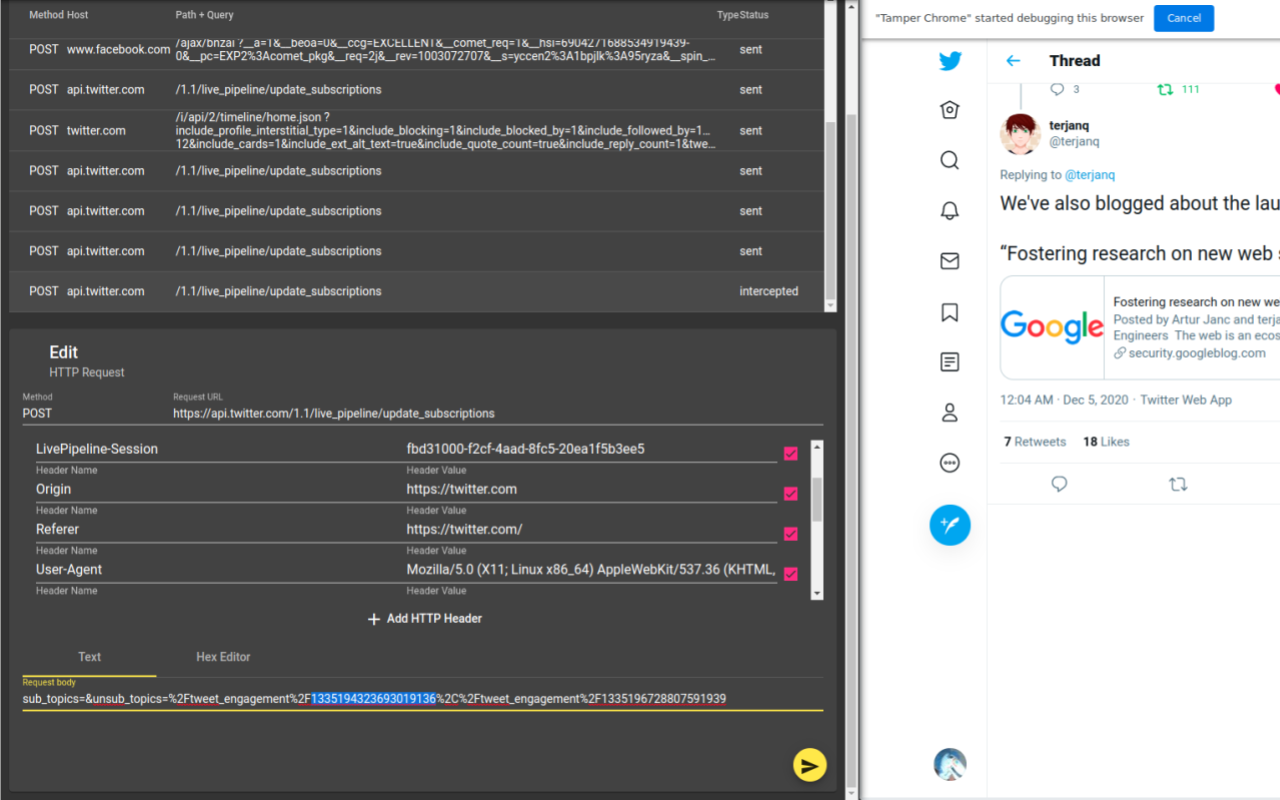Click the Status column header
Screen dimensions: 1280x800
point(754,15)
